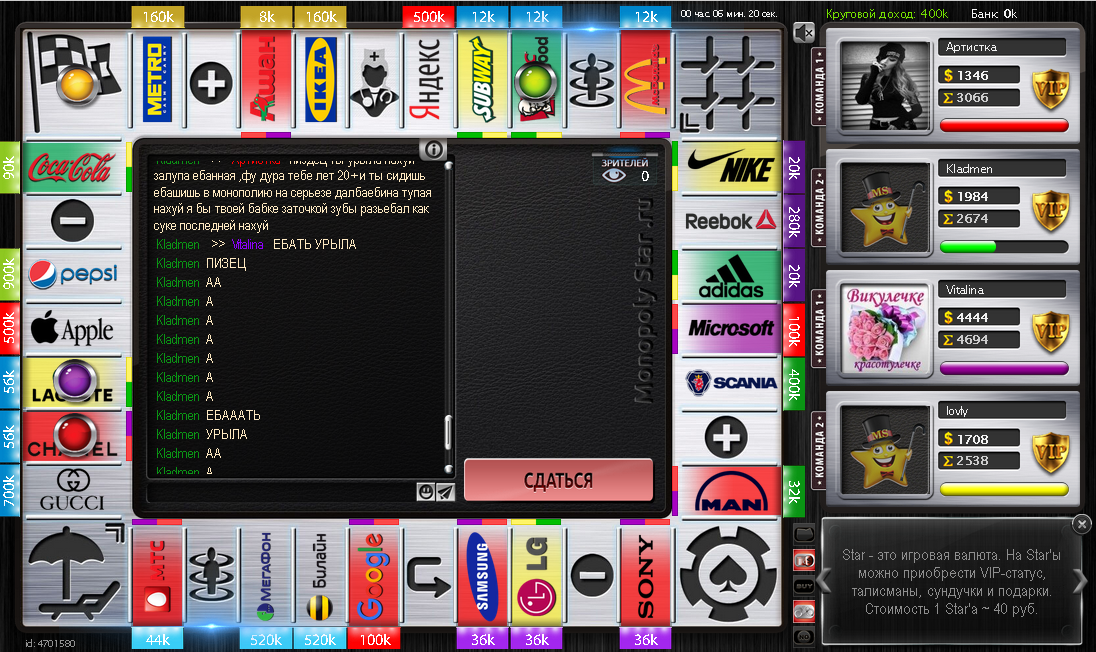Select the Gucci board cell

[x=73, y=491]
